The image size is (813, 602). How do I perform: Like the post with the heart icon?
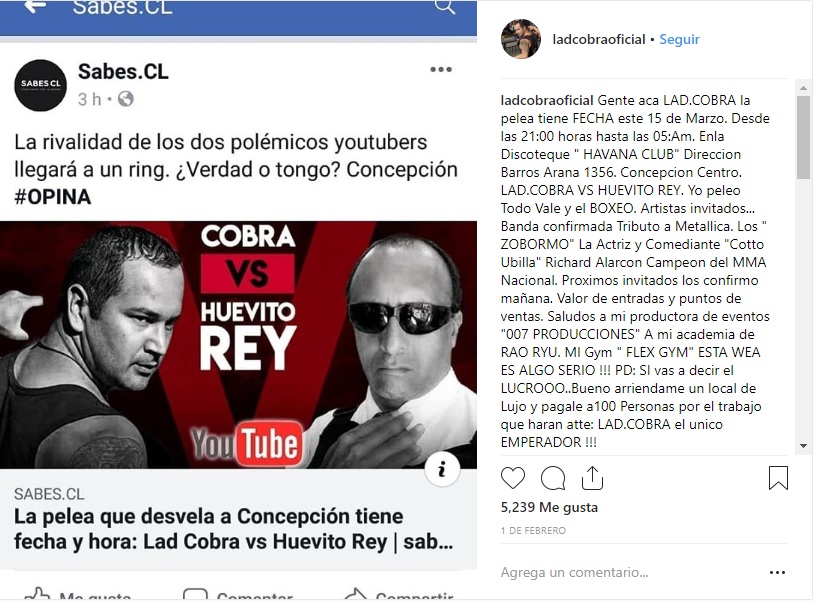513,478
